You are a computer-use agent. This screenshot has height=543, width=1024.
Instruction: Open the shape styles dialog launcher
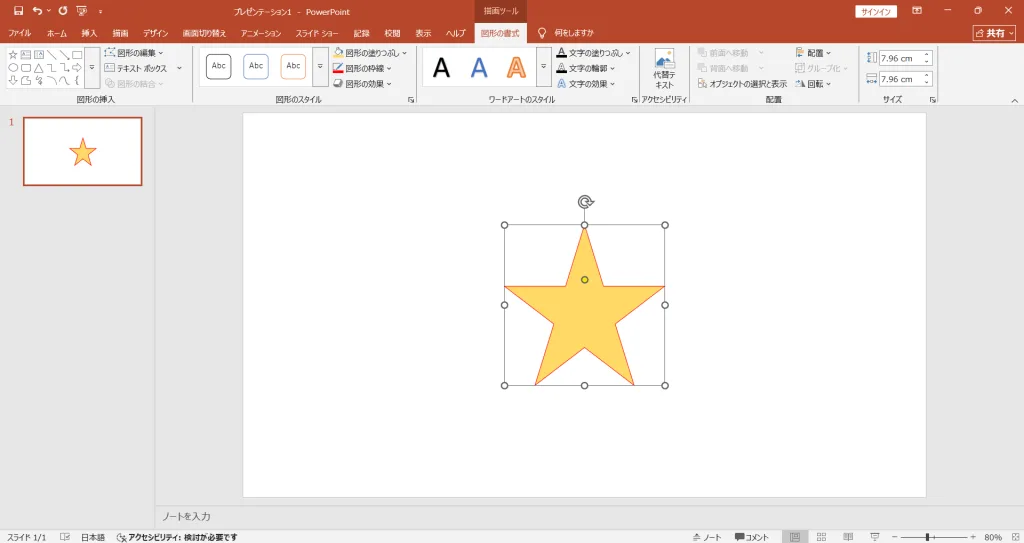pyautogui.click(x=411, y=100)
